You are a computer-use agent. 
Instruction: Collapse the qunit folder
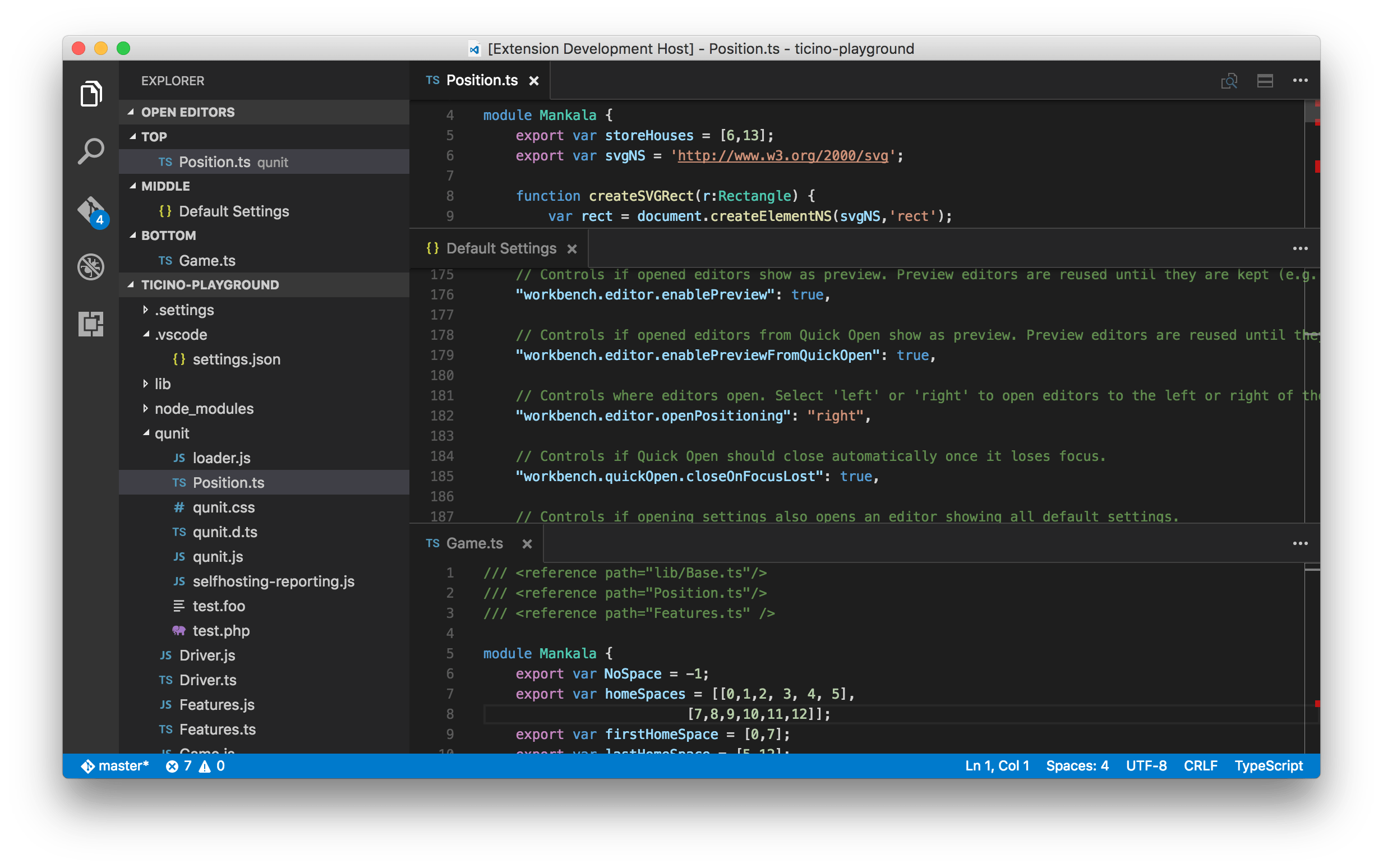[x=146, y=433]
